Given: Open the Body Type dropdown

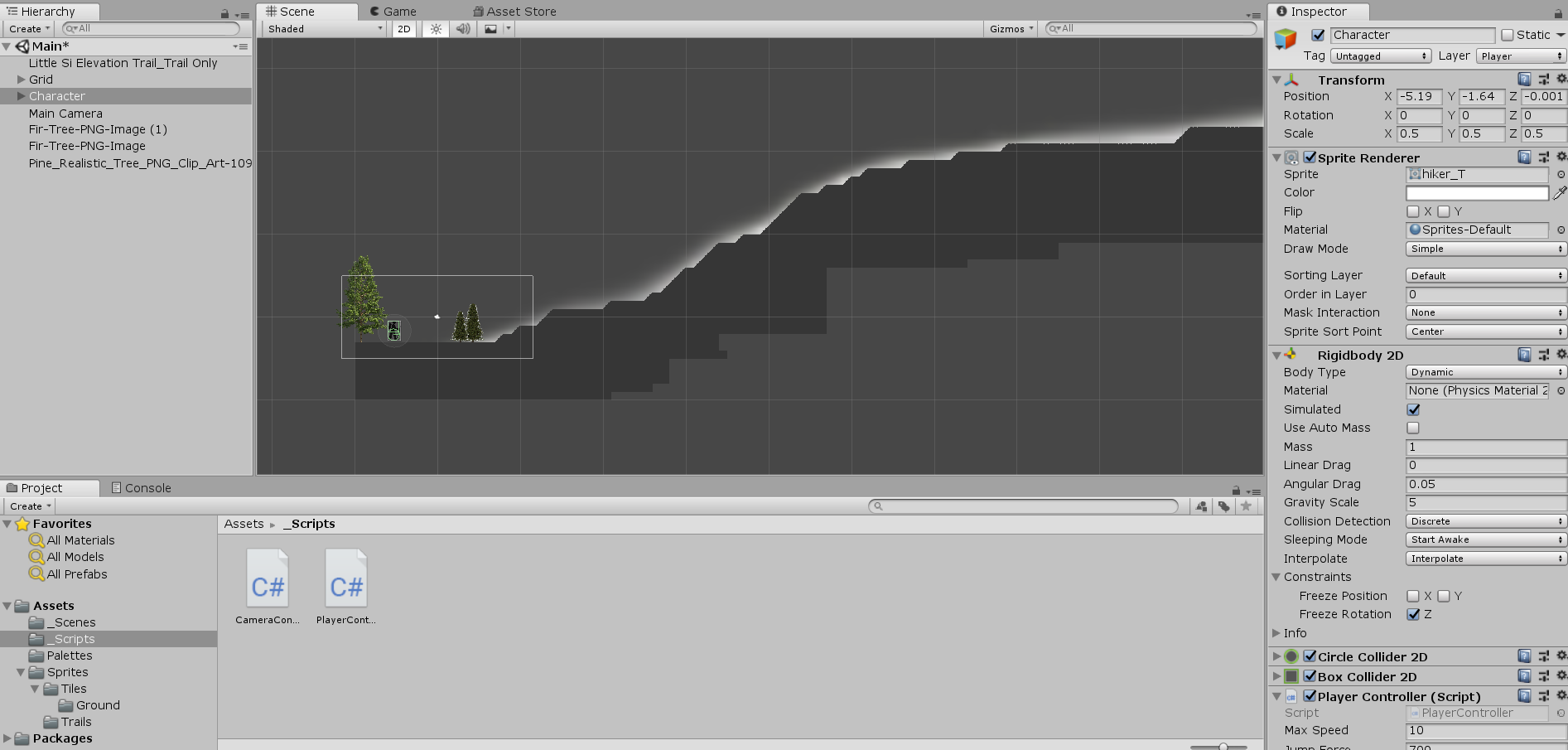Looking at the screenshot, I should (x=1486, y=373).
